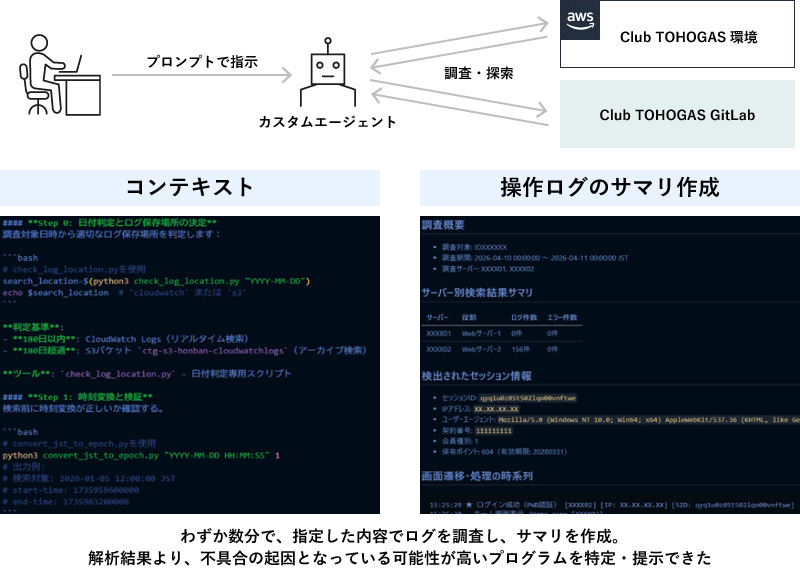Click the line 検索前に時刻変換が正しいか確認する。
The height and width of the screenshot is (570, 800).
[x=83, y=409]
